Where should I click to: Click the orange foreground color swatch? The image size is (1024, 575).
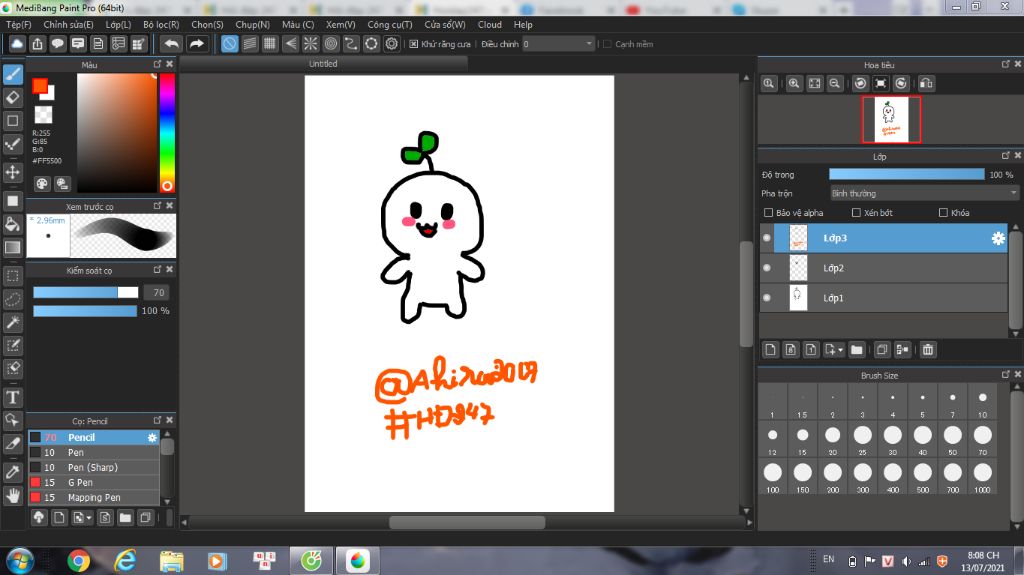(40, 86)
